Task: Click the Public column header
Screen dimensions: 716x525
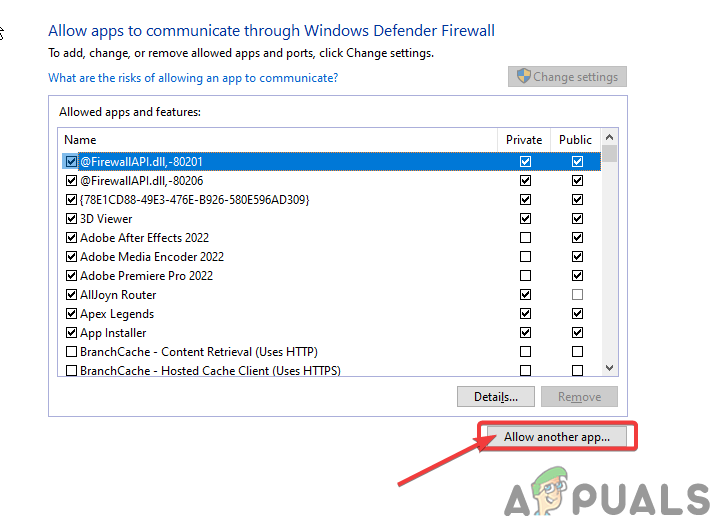Action: pyautogui.click(x=575, y=140)
